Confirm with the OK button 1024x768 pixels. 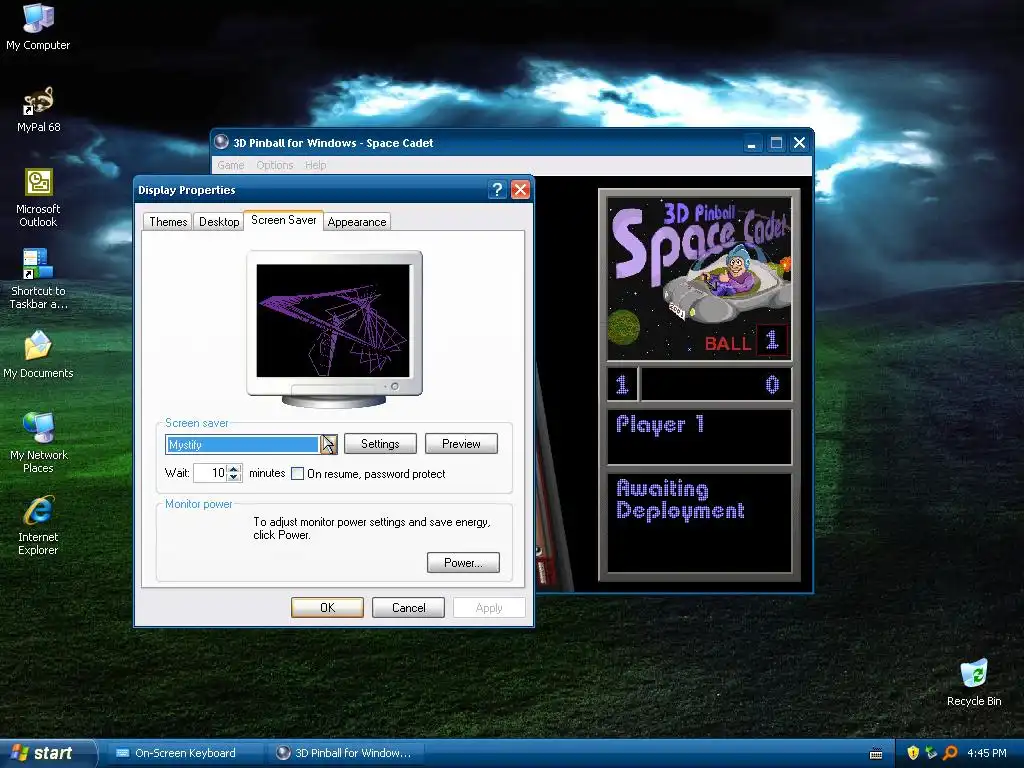327,607
